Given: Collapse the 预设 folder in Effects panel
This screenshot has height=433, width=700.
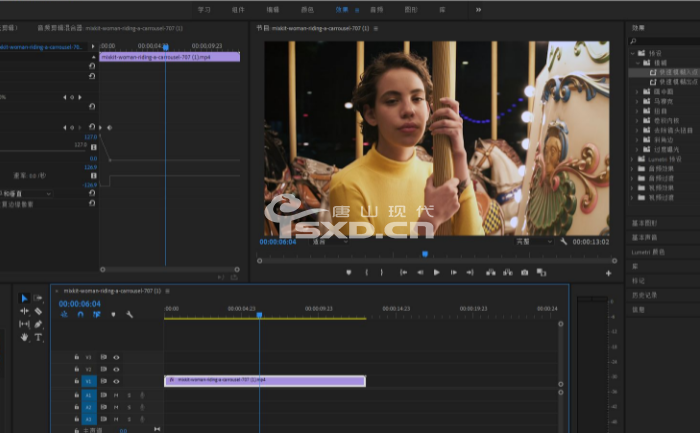Looking at the screenshot, I should pyautogui.click(x=633, y=53).
